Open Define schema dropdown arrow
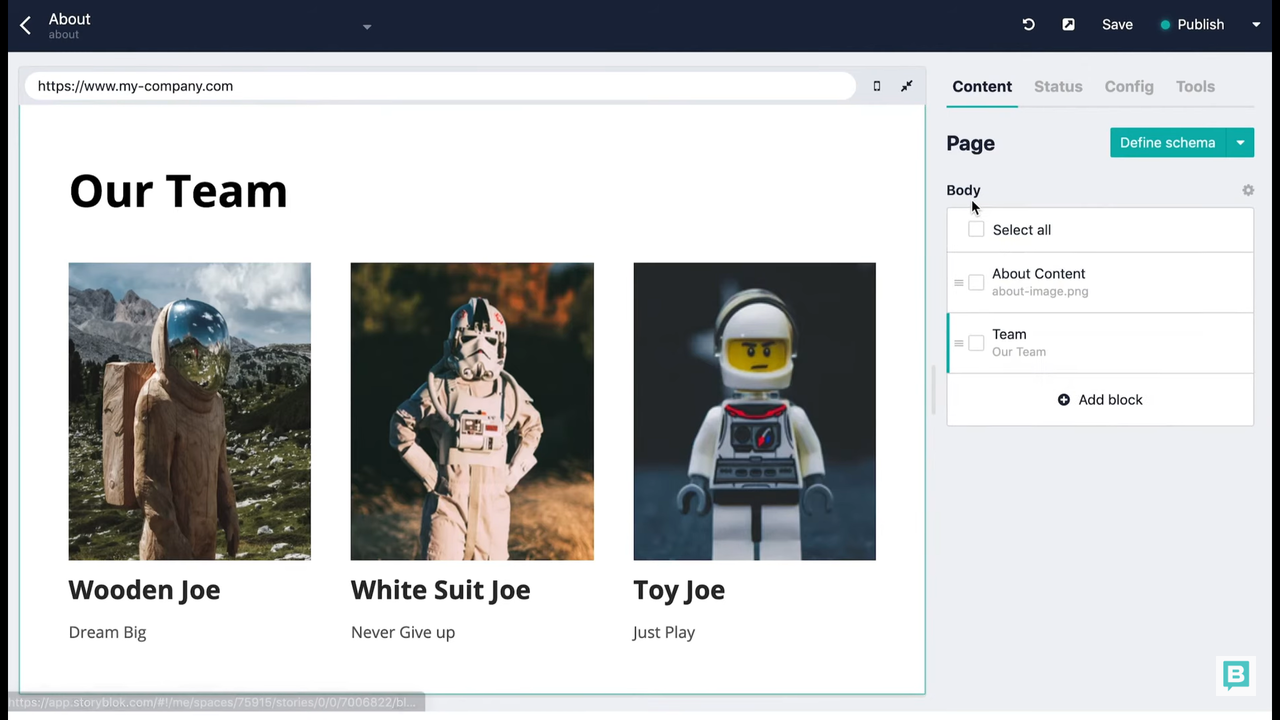1280x720 pixels. pos(1240,143)
